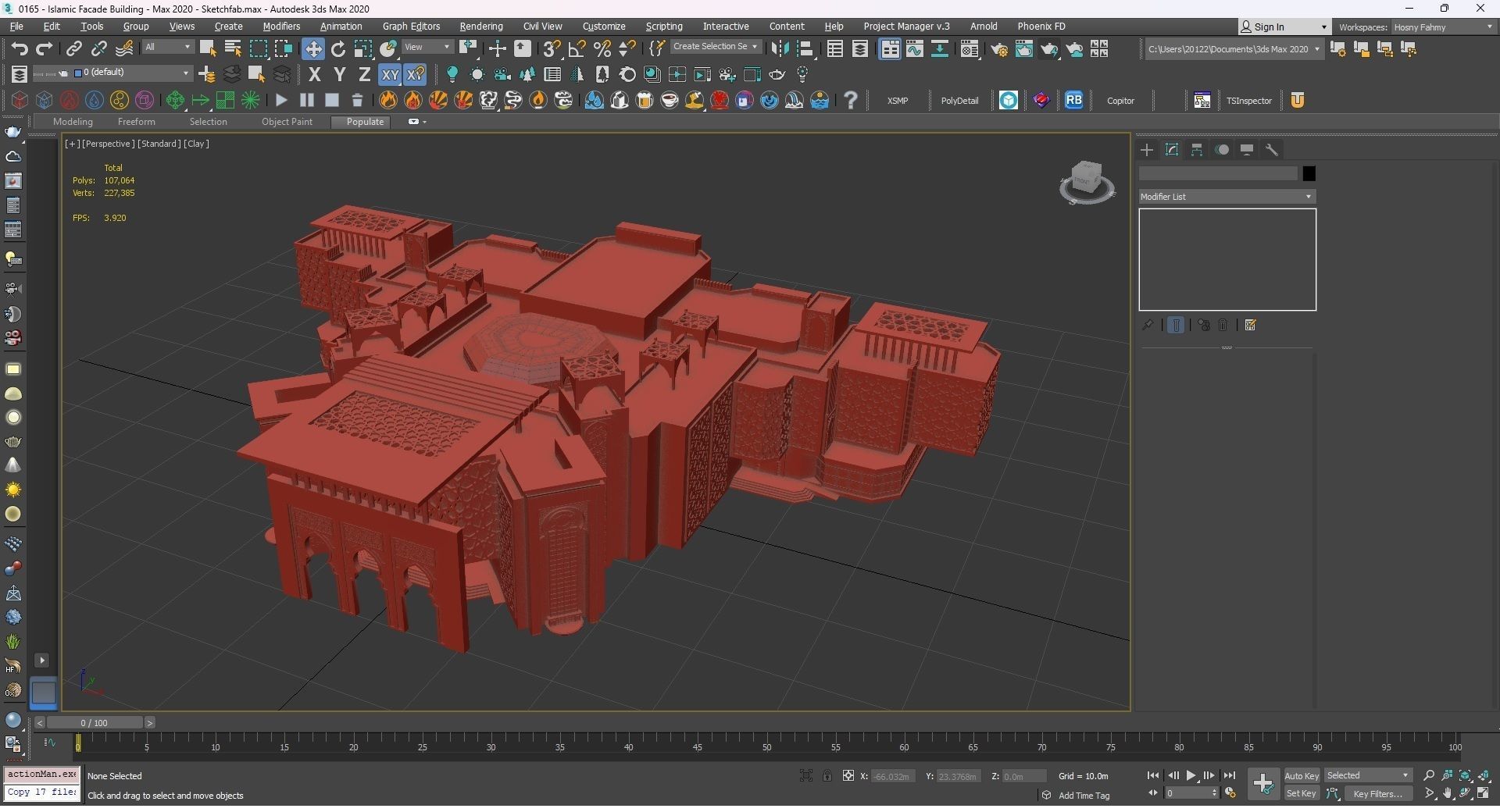Open the Create command panel tab
This screenshot has height=812, width=1500.
coord(1146,150)
